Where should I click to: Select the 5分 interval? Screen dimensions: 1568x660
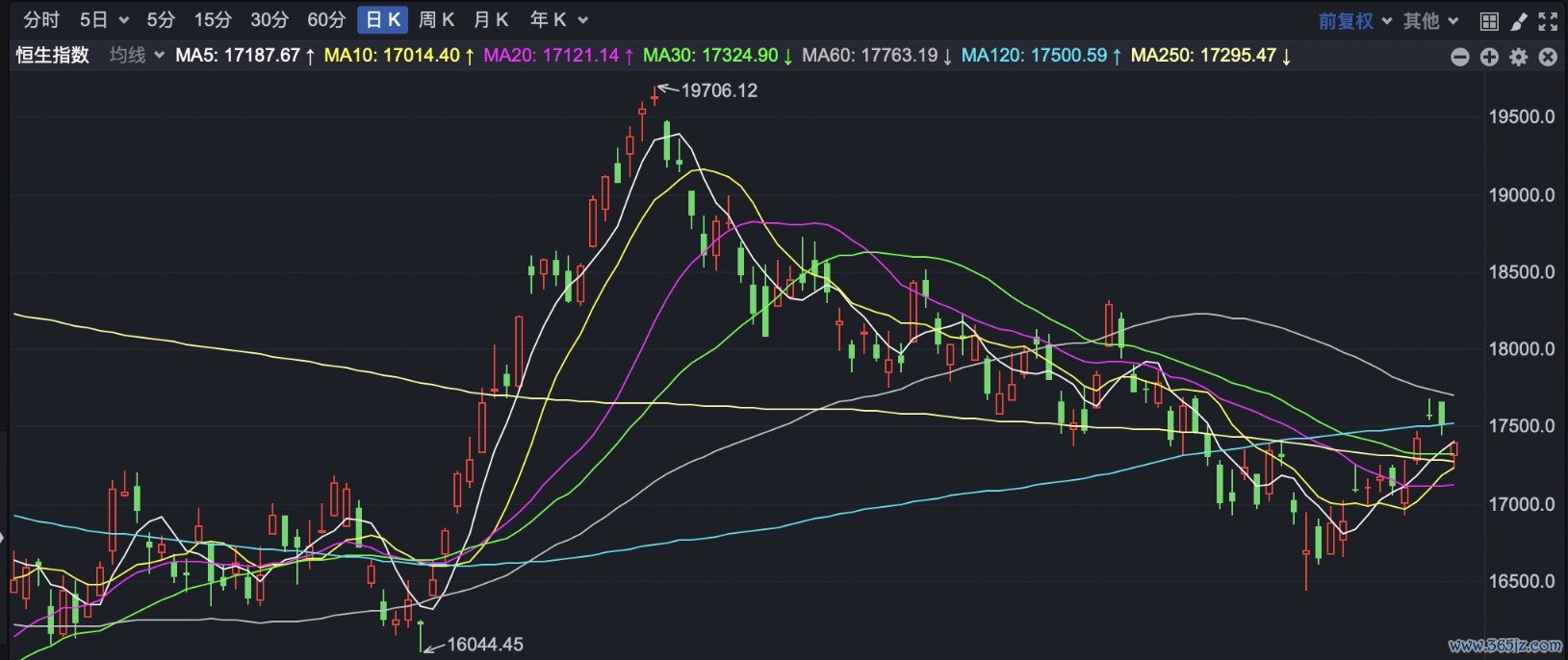[161, 19]
